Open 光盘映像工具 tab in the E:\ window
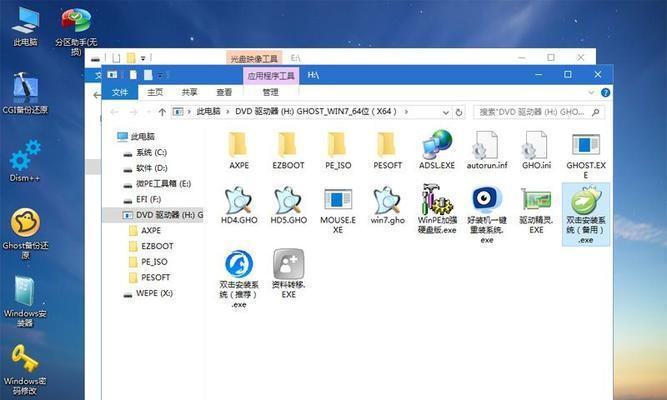Image resolution: width=667 pixels, height=400 pixels. click(x=254, y=58)
